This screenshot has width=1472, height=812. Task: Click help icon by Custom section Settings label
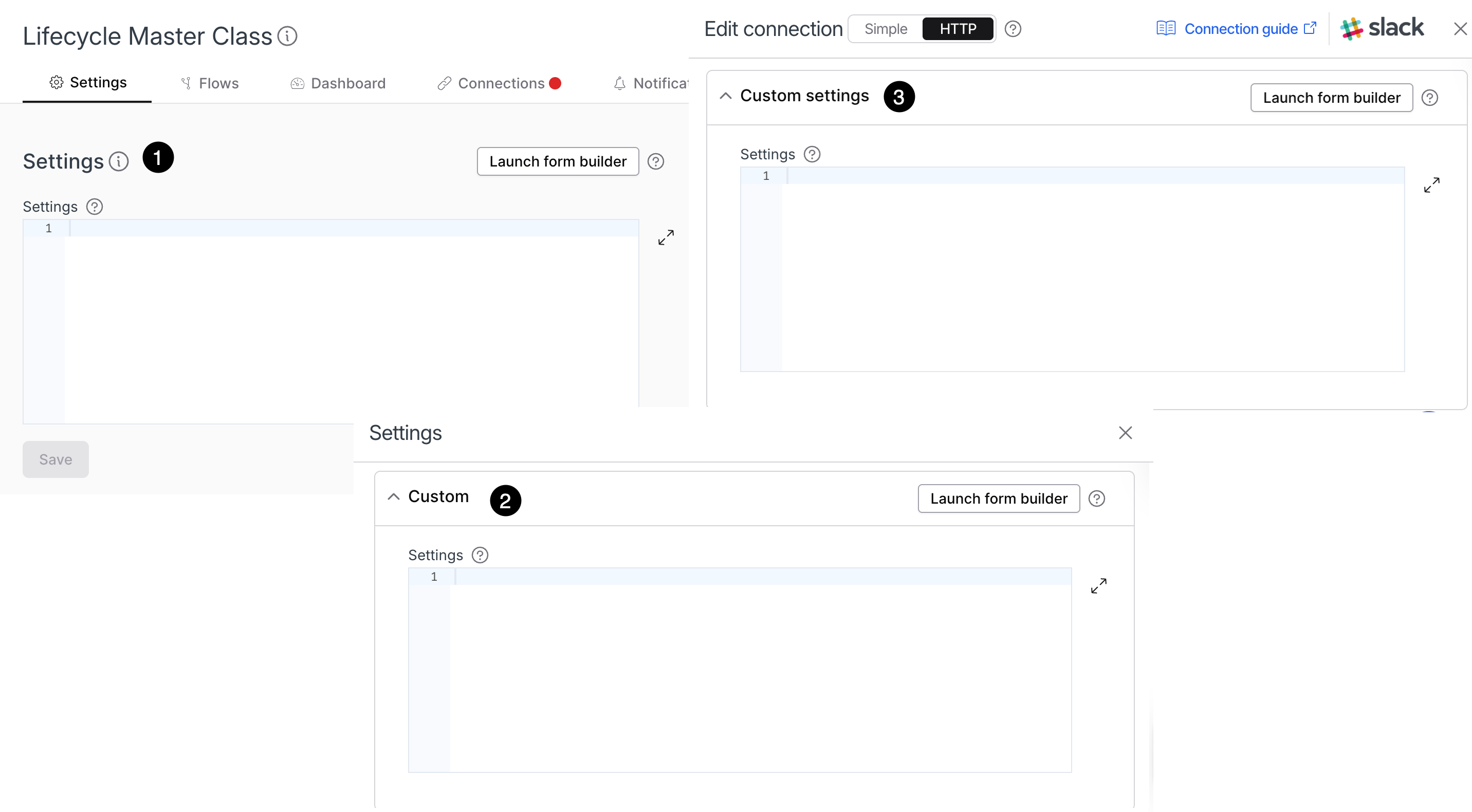[480, 556]
